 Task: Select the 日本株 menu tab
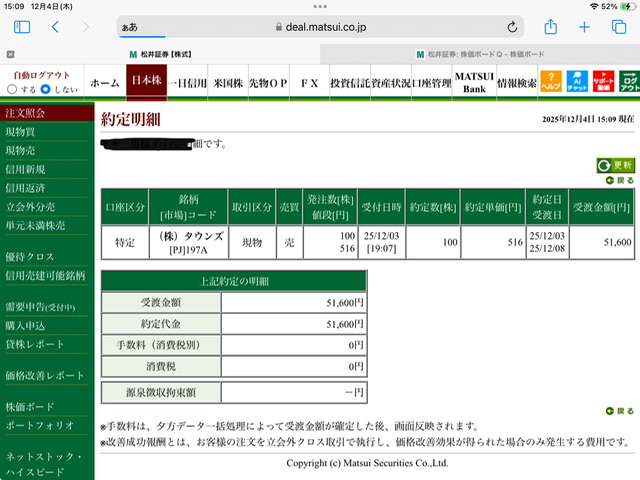(x=147, y=81)
